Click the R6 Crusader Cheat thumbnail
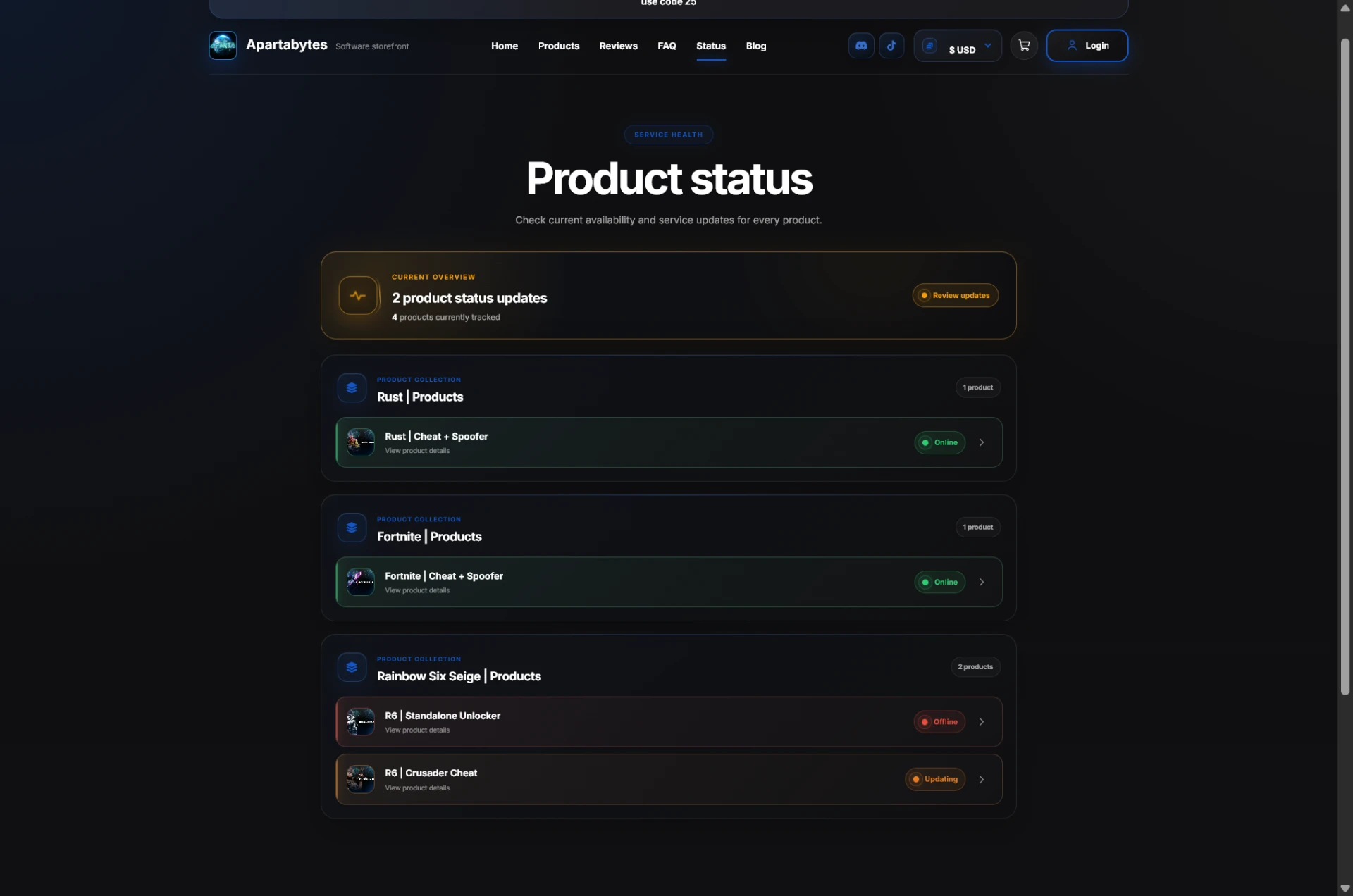Image resolution: width=1353 pixels, height=896 pixels. tap(361, 780)
